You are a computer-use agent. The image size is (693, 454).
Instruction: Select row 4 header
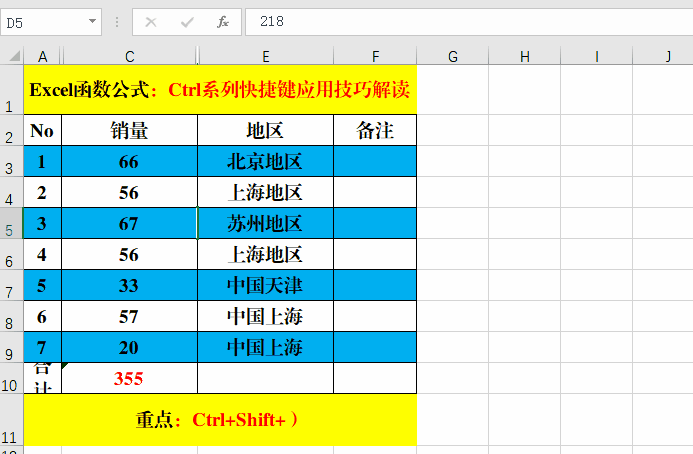tap(11, 192)
